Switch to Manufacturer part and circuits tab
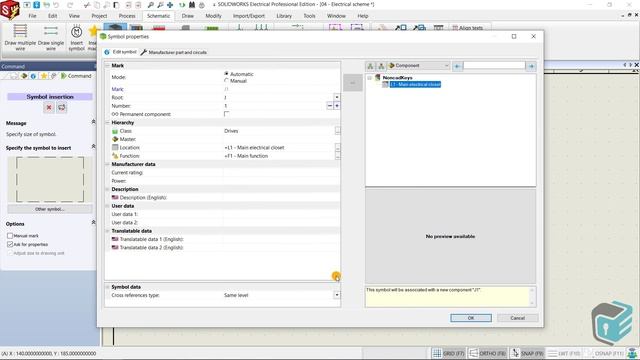640x360 pixels. pos(174,52)
